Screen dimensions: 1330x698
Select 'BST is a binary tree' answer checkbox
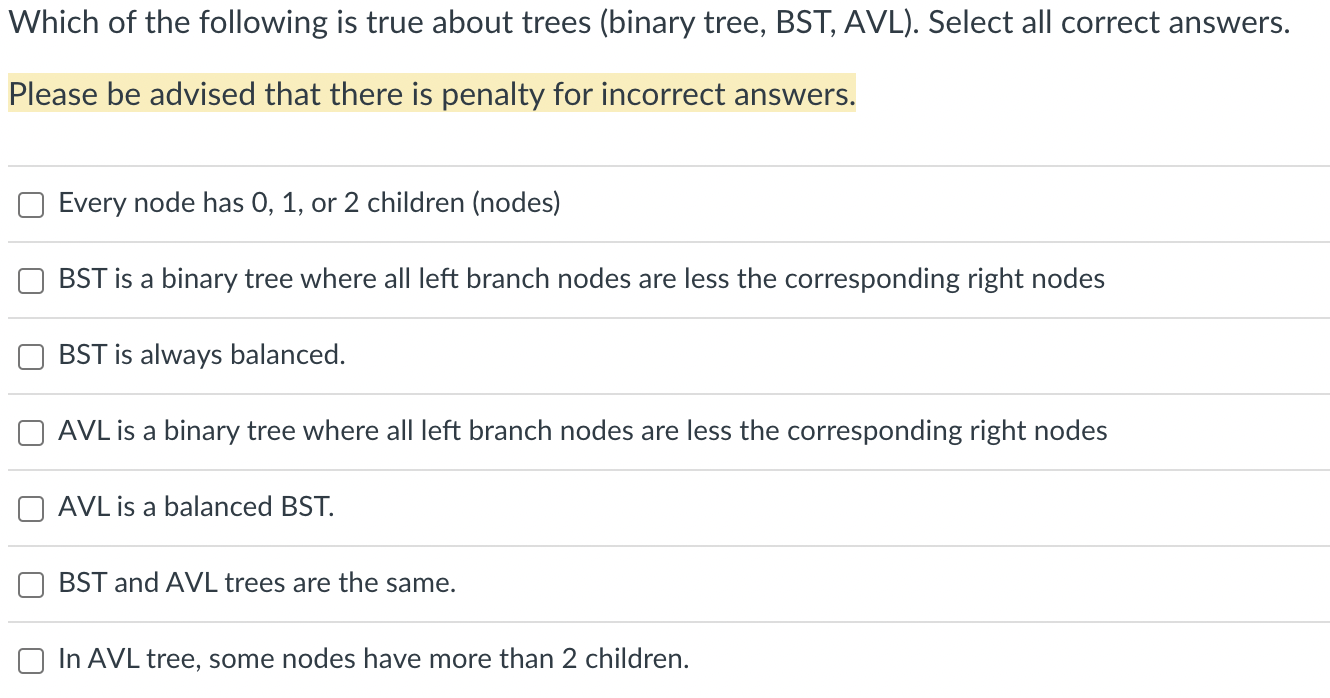click(x=30, y=281)
